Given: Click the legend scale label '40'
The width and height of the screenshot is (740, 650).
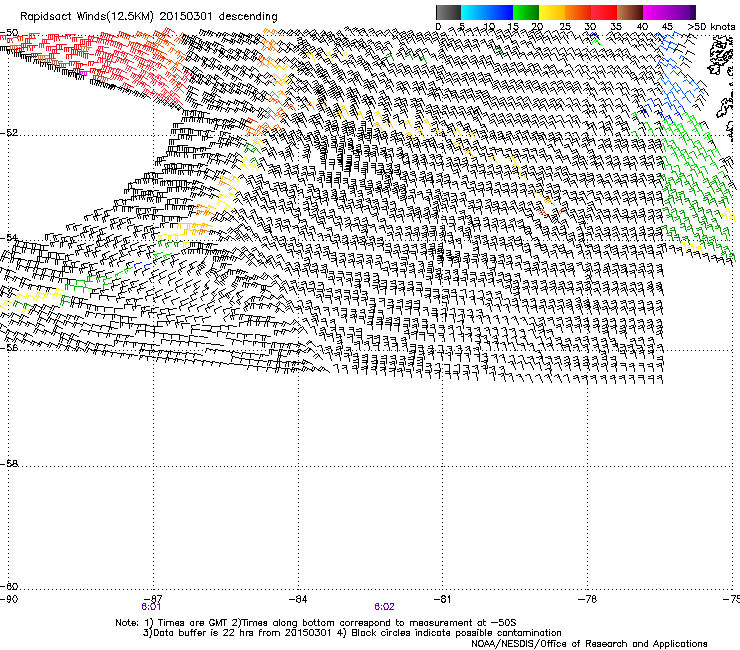Looking at the screenshot, I should point(642,26).
